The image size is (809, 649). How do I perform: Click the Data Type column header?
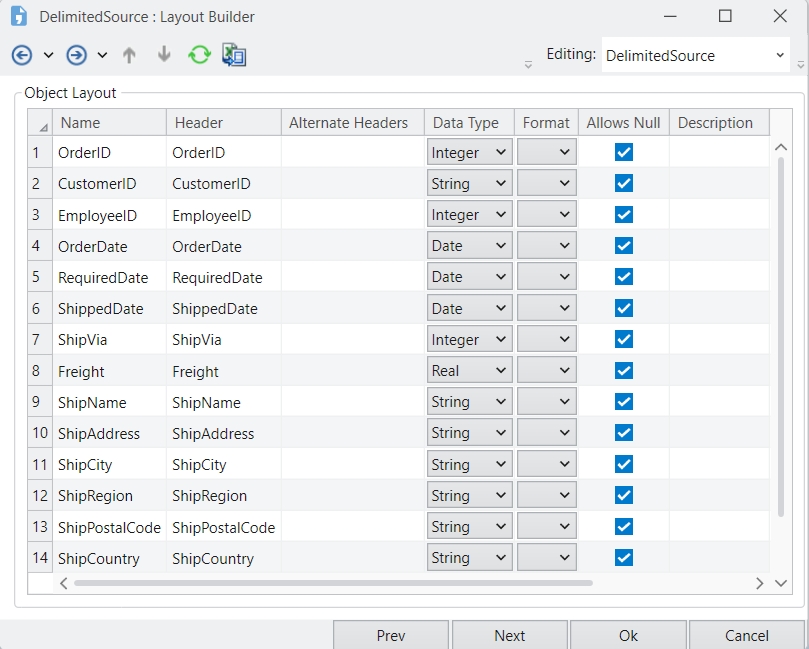coord(466,123)
